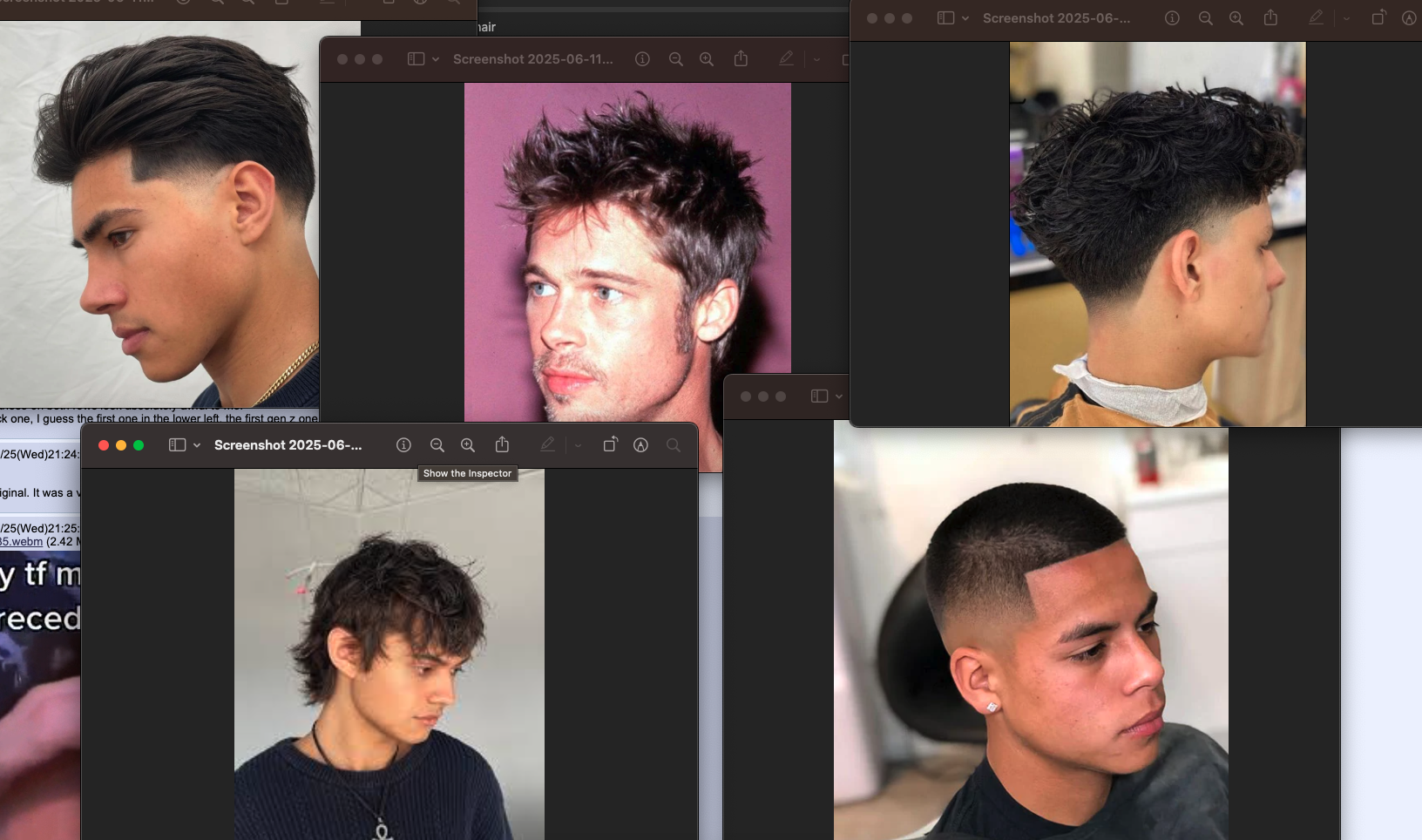Toggle sidebar in spiky hair photo window
1422x840 pixels.
click(416, 59)
